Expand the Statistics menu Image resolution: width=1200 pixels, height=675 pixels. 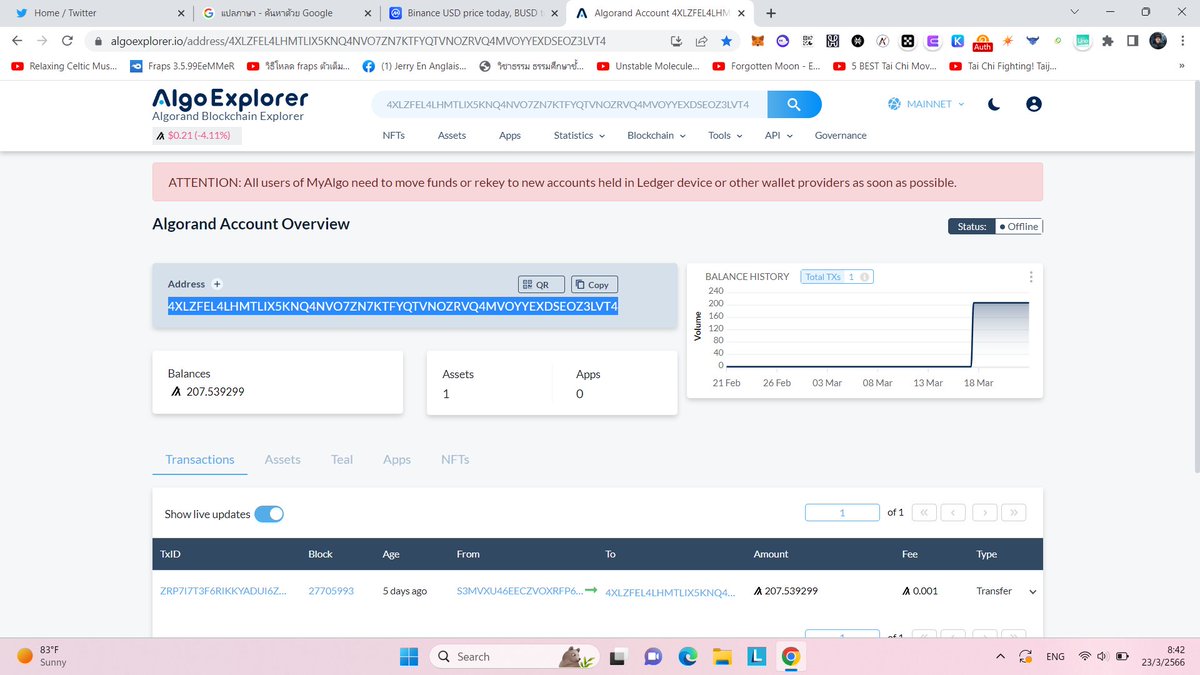pyautogui.click(x=579, y=135)
